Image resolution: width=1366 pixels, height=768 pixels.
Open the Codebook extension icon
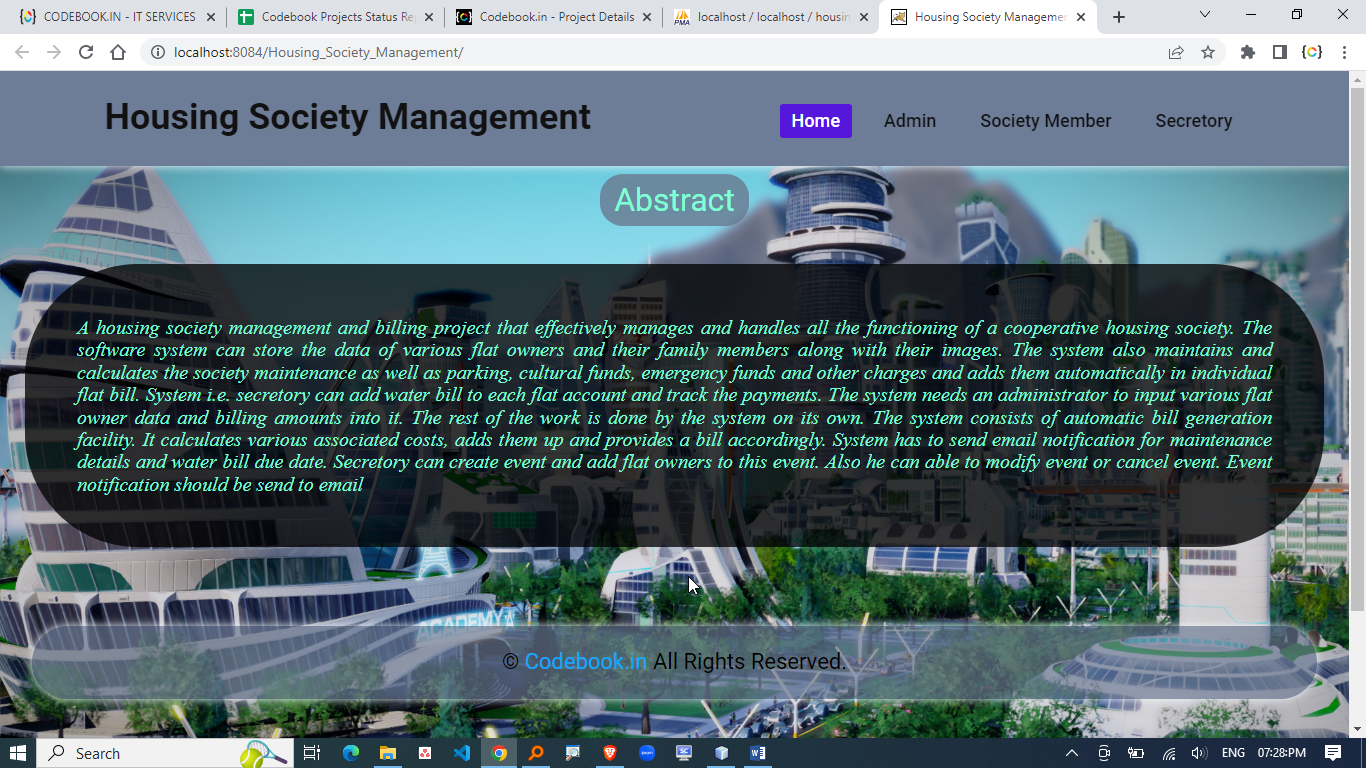coord(1311,53)
